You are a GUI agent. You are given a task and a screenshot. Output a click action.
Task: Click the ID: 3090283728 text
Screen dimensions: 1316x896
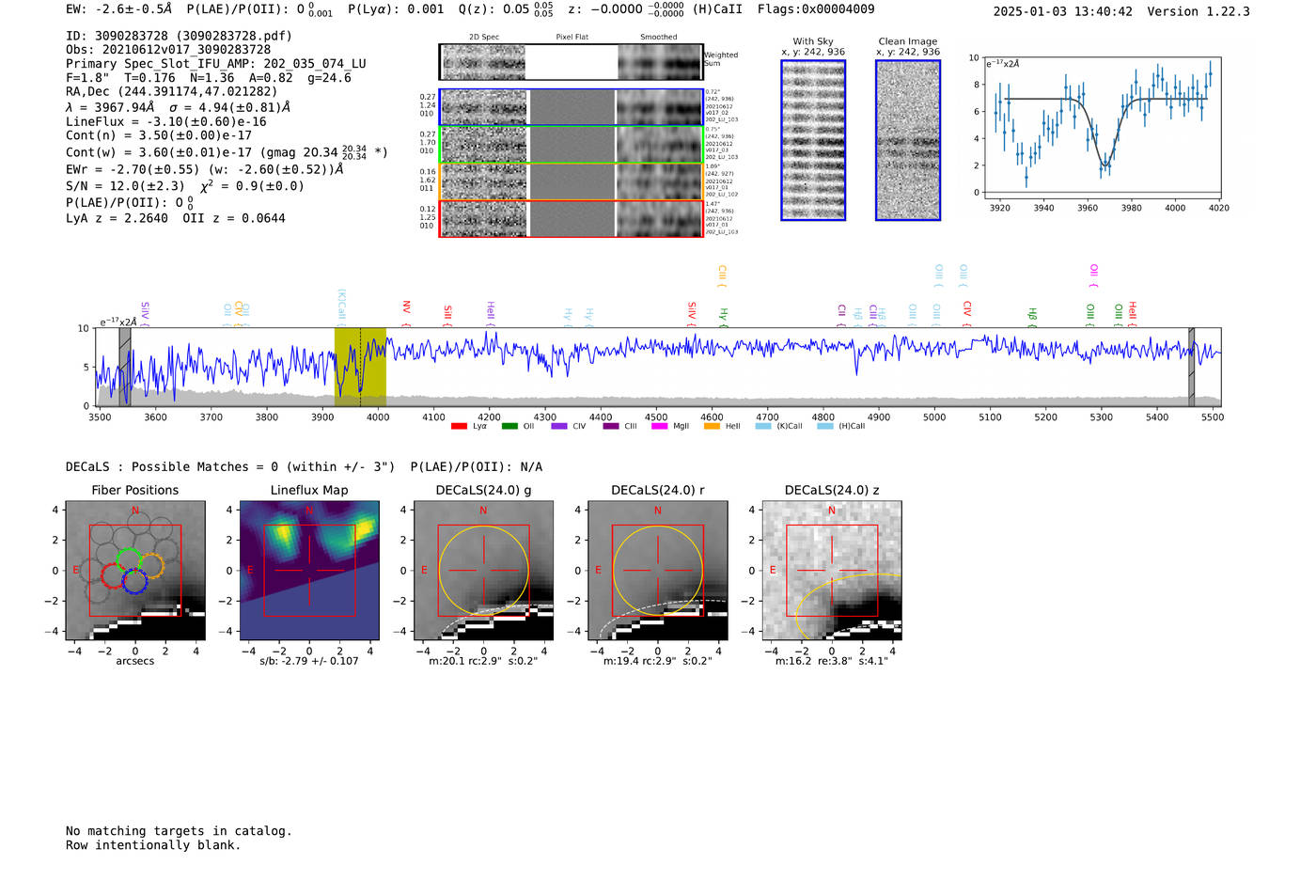(x=179, y=36)
